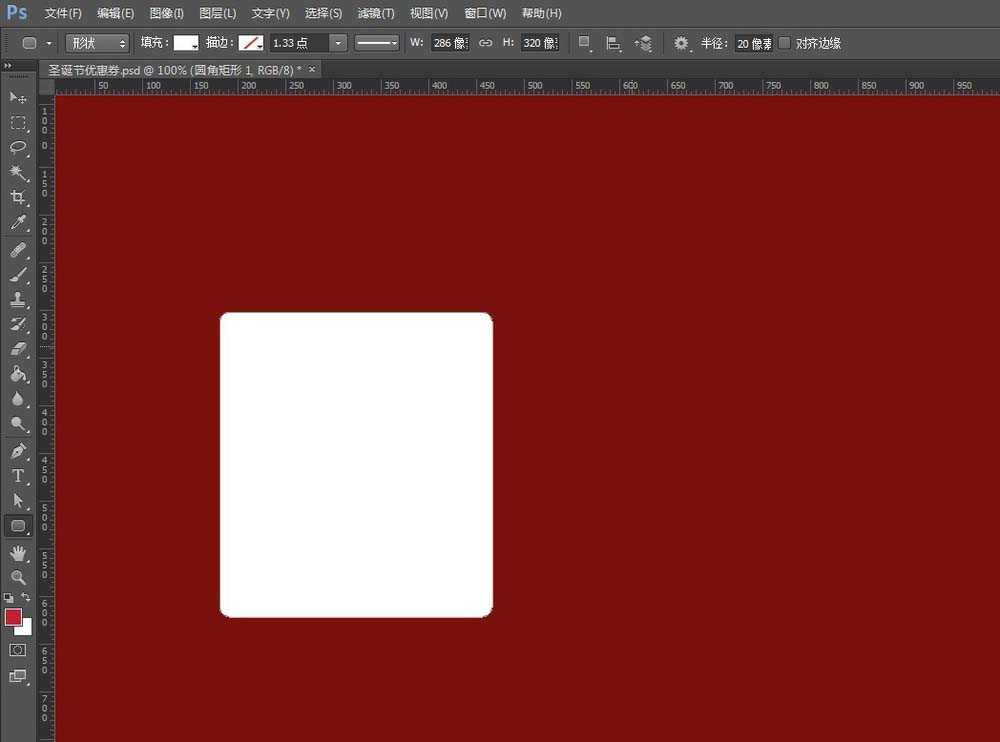This screenshot has height=742, width=1000.
Task: Open the 形状 tool mode dropdown
Action: pyautogui.click(x=97, y=43)
